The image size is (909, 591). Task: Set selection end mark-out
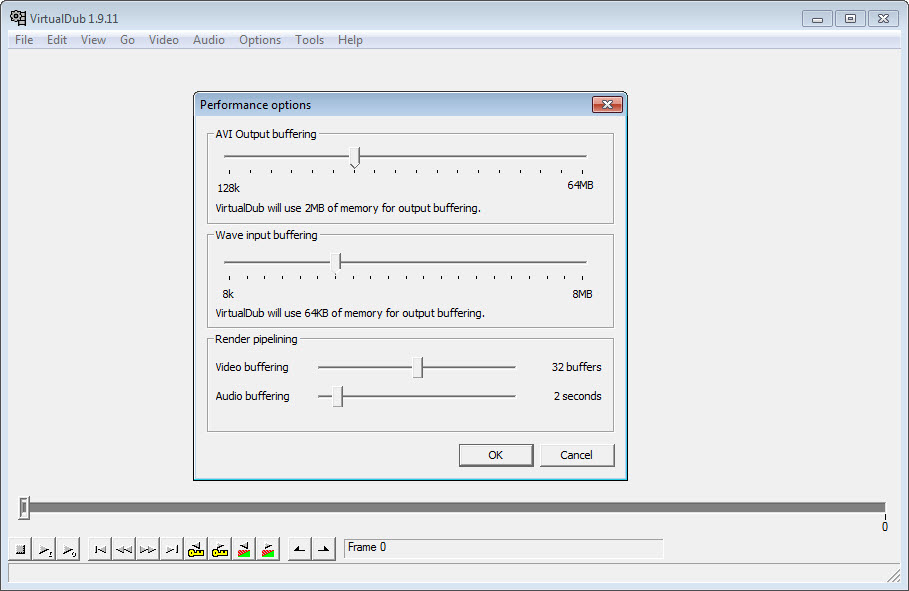coord(324,549)
